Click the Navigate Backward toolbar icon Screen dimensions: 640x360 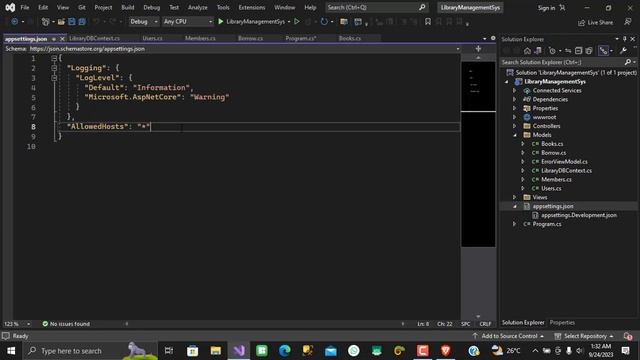tap(14, 22)
